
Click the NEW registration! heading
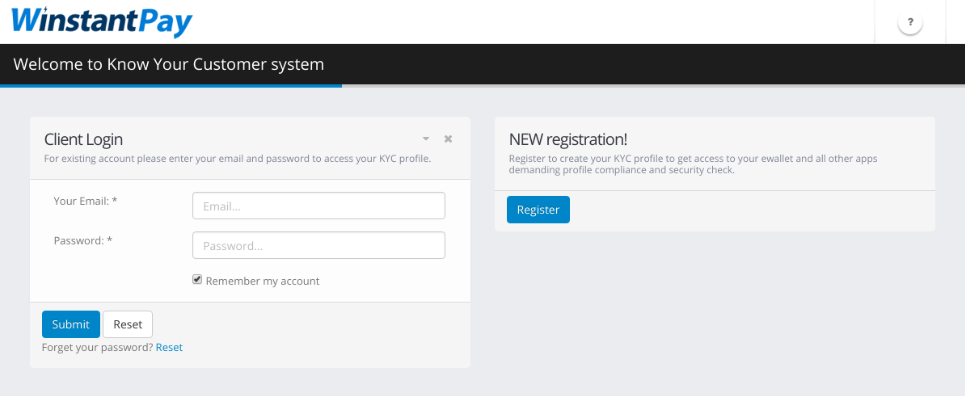[x=568, y=139]
